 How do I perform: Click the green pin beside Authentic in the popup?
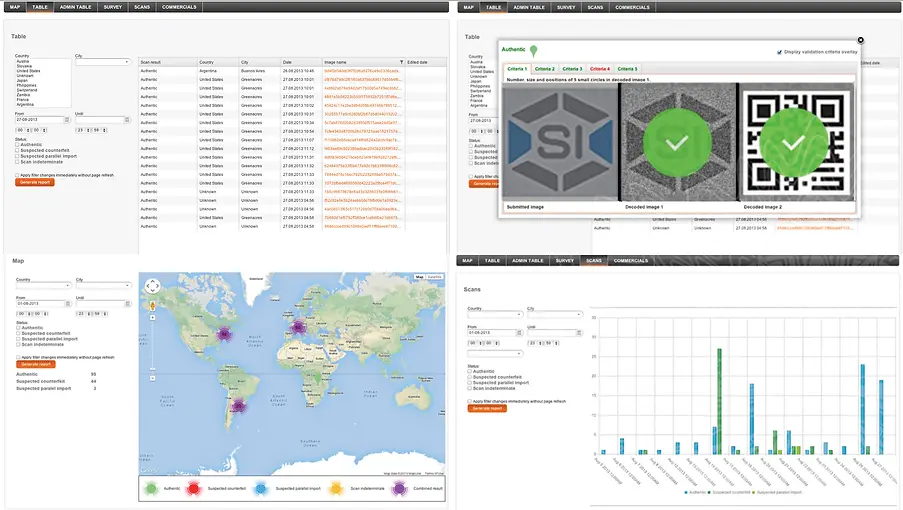pyautogui.click(x=533, y=51)
